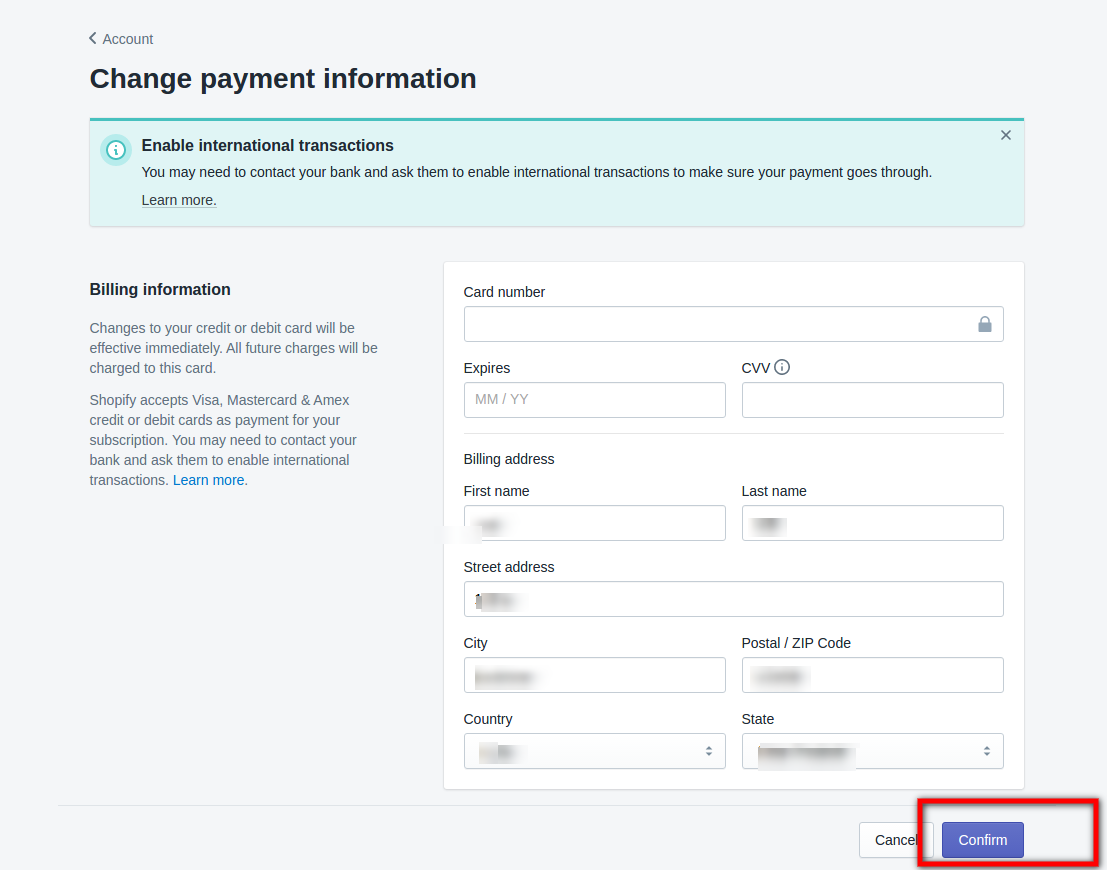Click the Account navigation link
This screenshot has height=870, width=1107.
[128, 39]
